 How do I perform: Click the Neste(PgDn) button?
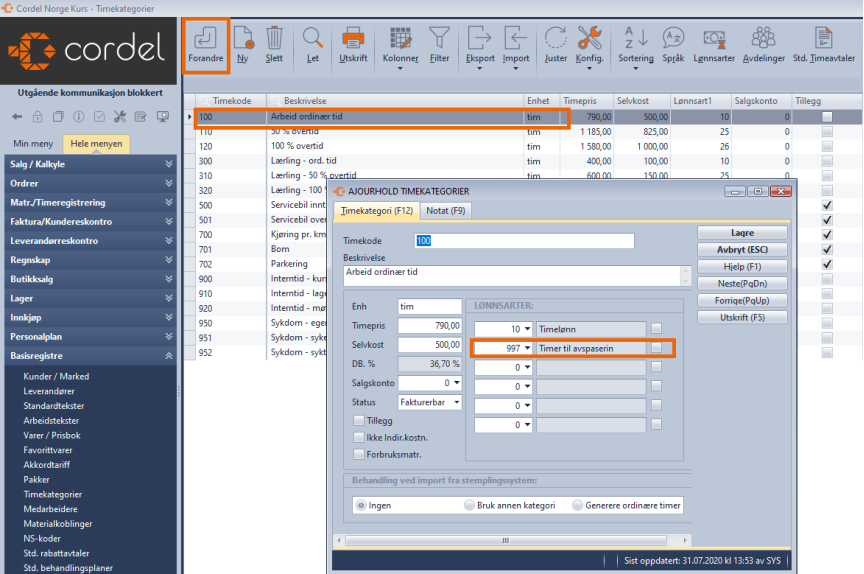point(742,284)
